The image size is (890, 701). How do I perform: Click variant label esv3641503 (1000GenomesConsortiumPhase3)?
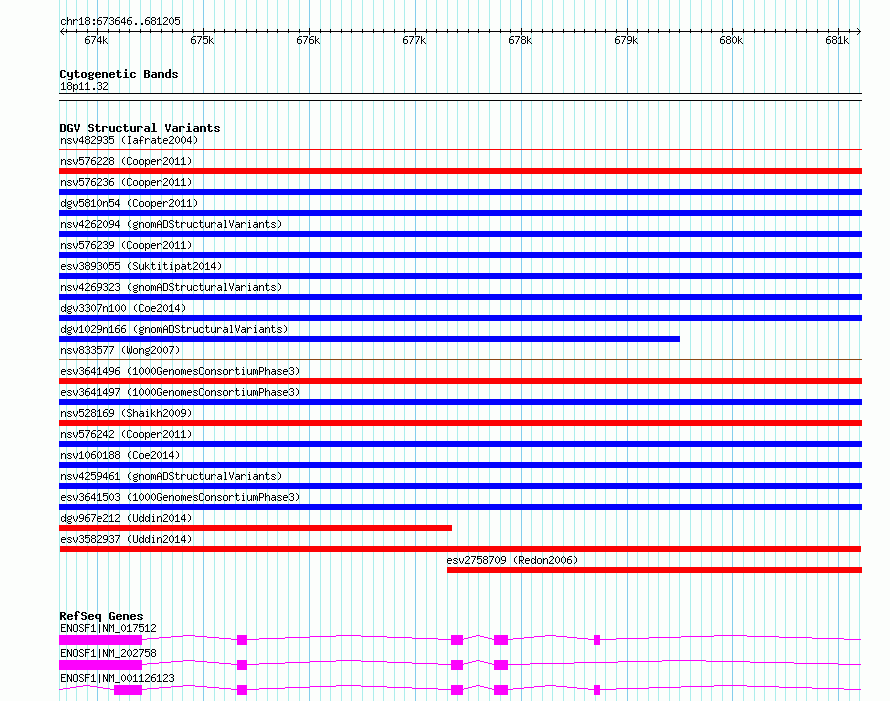(x=180, y=497)
